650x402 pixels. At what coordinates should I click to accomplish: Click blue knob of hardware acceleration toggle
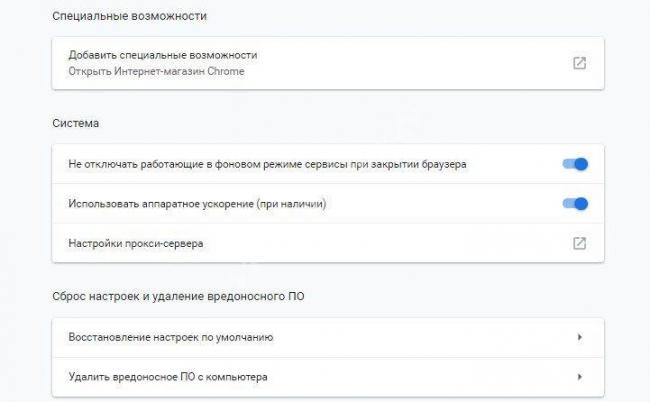(x=581, y=204)
